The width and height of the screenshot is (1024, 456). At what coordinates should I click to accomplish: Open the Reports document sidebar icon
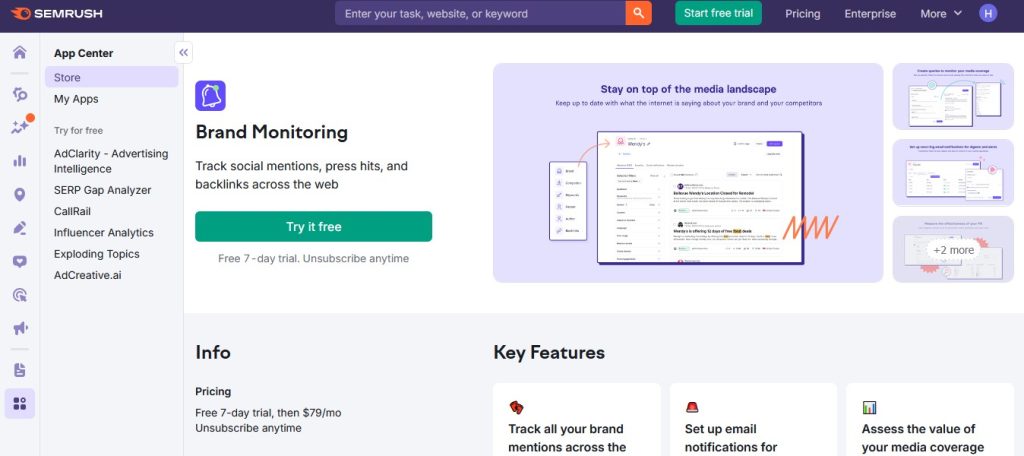pyautogui.click(x=20, y=370)
